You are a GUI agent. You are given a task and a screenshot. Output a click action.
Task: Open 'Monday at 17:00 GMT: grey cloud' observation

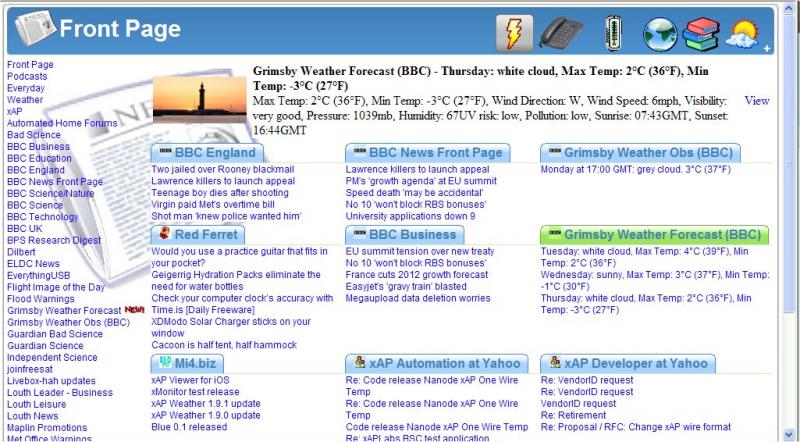click(636, 169)
